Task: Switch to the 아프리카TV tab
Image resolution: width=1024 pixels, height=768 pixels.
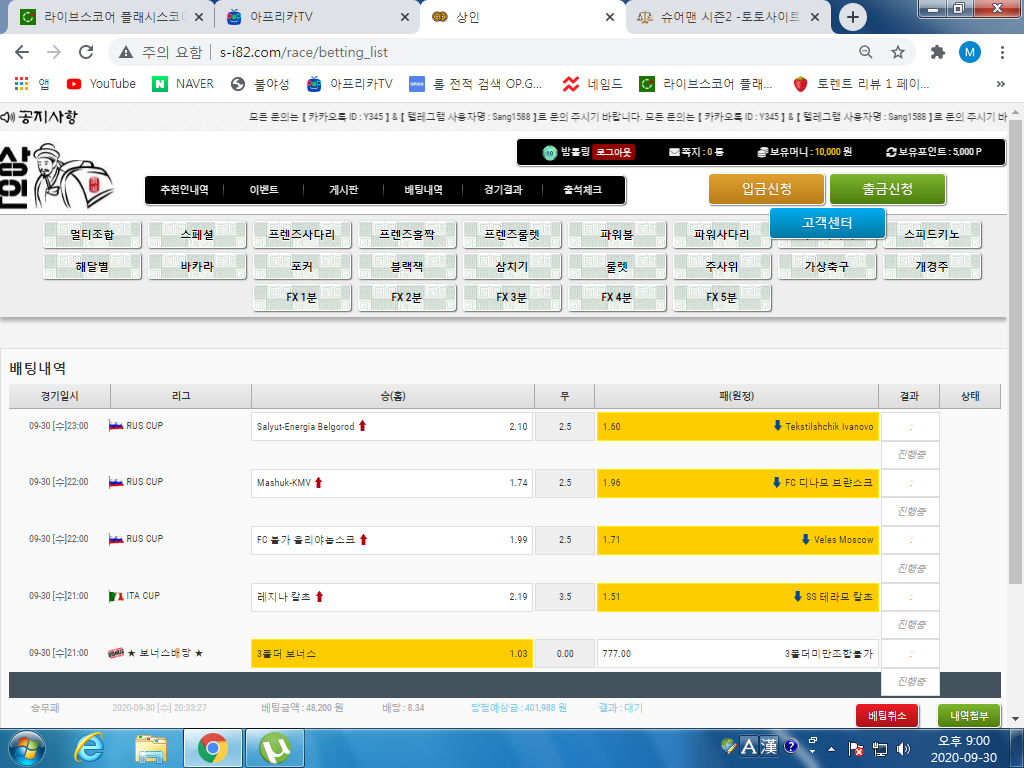Action: pos(310,17)
